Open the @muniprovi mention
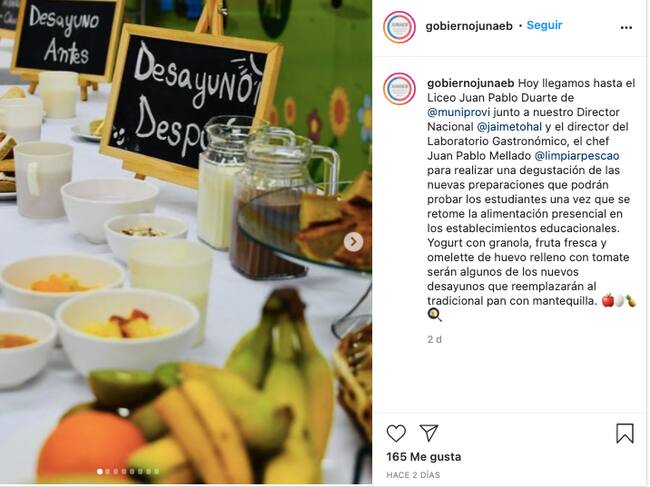The width and height of the screenshot is (650, 487). 458,112
